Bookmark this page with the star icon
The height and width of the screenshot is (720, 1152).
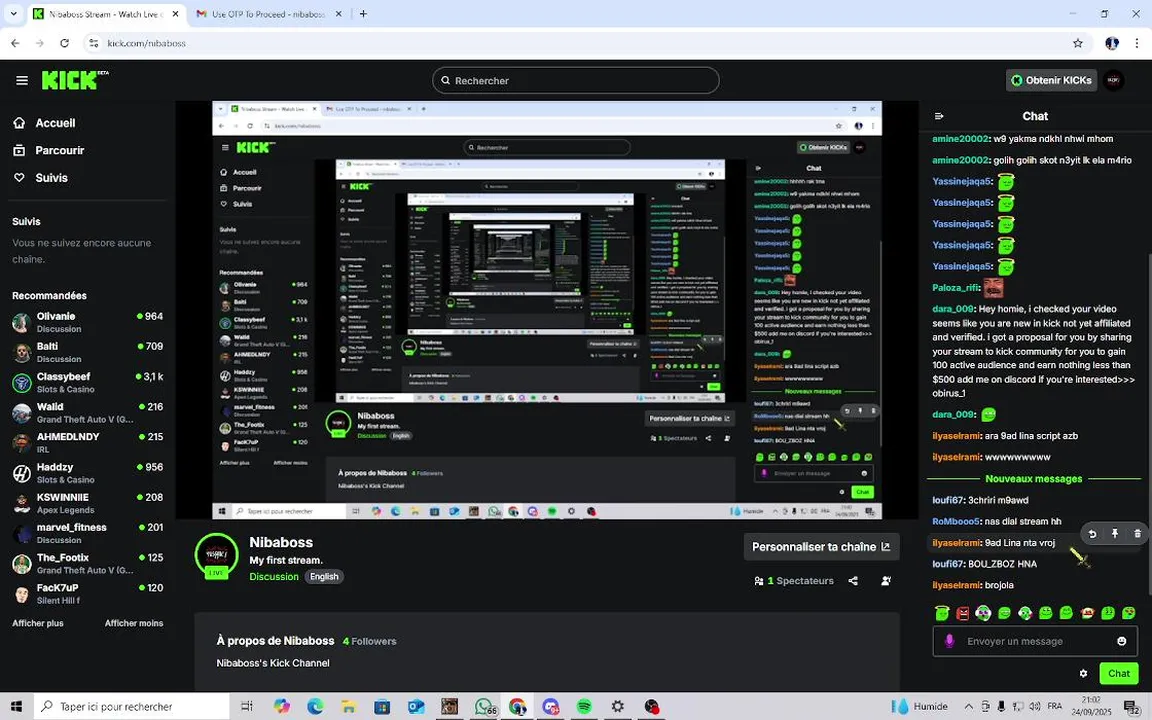(x=1078, y=43)
